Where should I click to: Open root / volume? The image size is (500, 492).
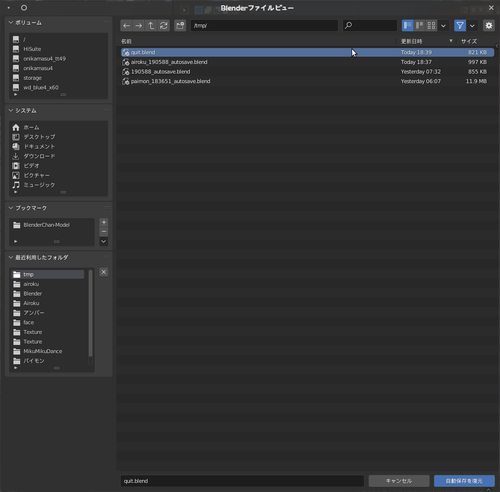click(x=58, y=39)
